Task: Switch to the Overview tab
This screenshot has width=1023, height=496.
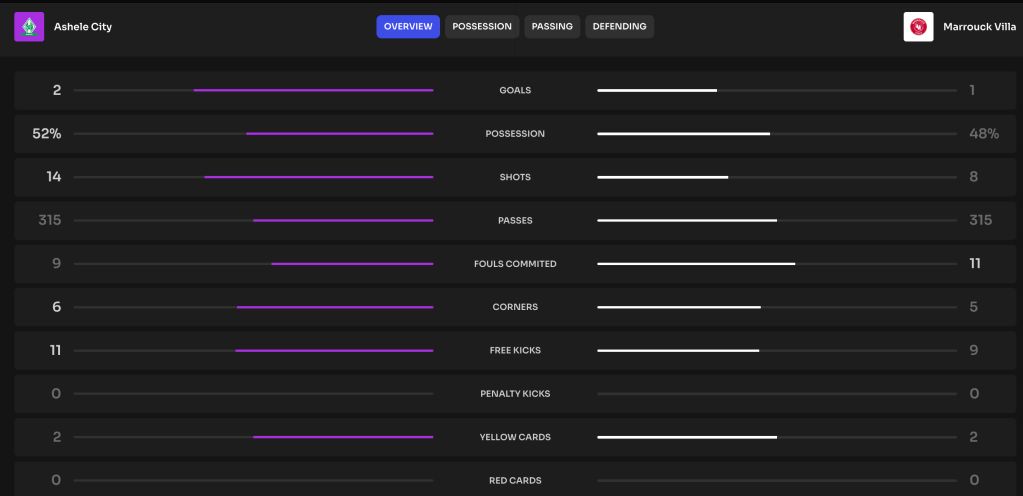Action: (x=408, y=27)
